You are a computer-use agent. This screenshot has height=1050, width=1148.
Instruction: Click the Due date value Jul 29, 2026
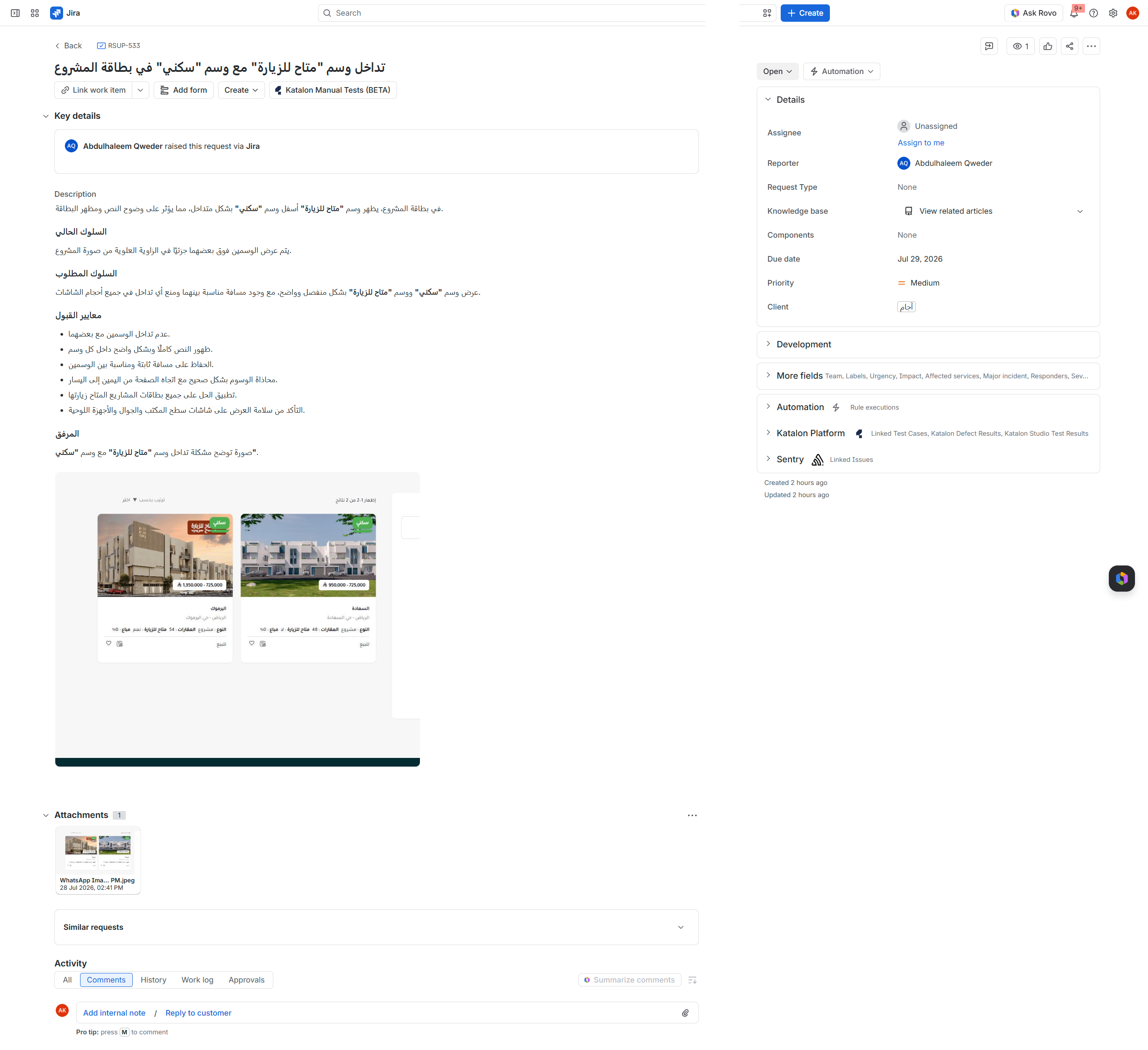pyautogui.click(x=920, y=259)
